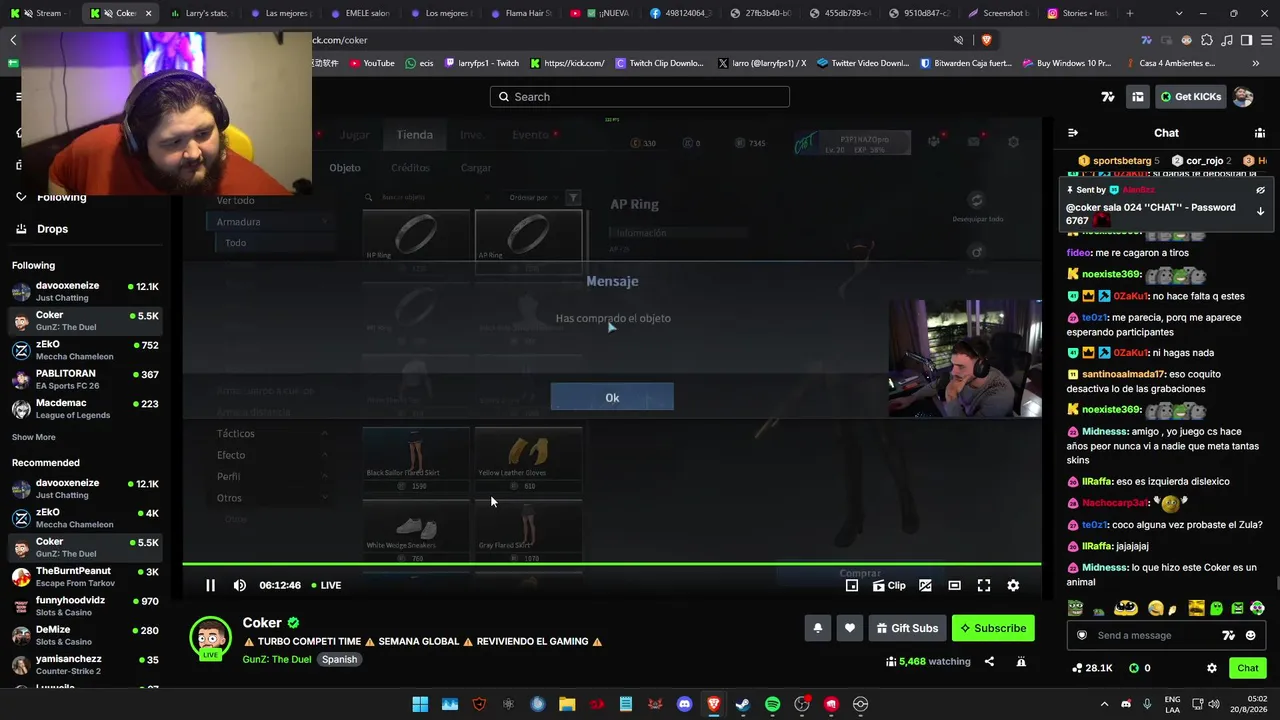
Task: Click the chat identity shield icon
Action: click(1081, 635)
